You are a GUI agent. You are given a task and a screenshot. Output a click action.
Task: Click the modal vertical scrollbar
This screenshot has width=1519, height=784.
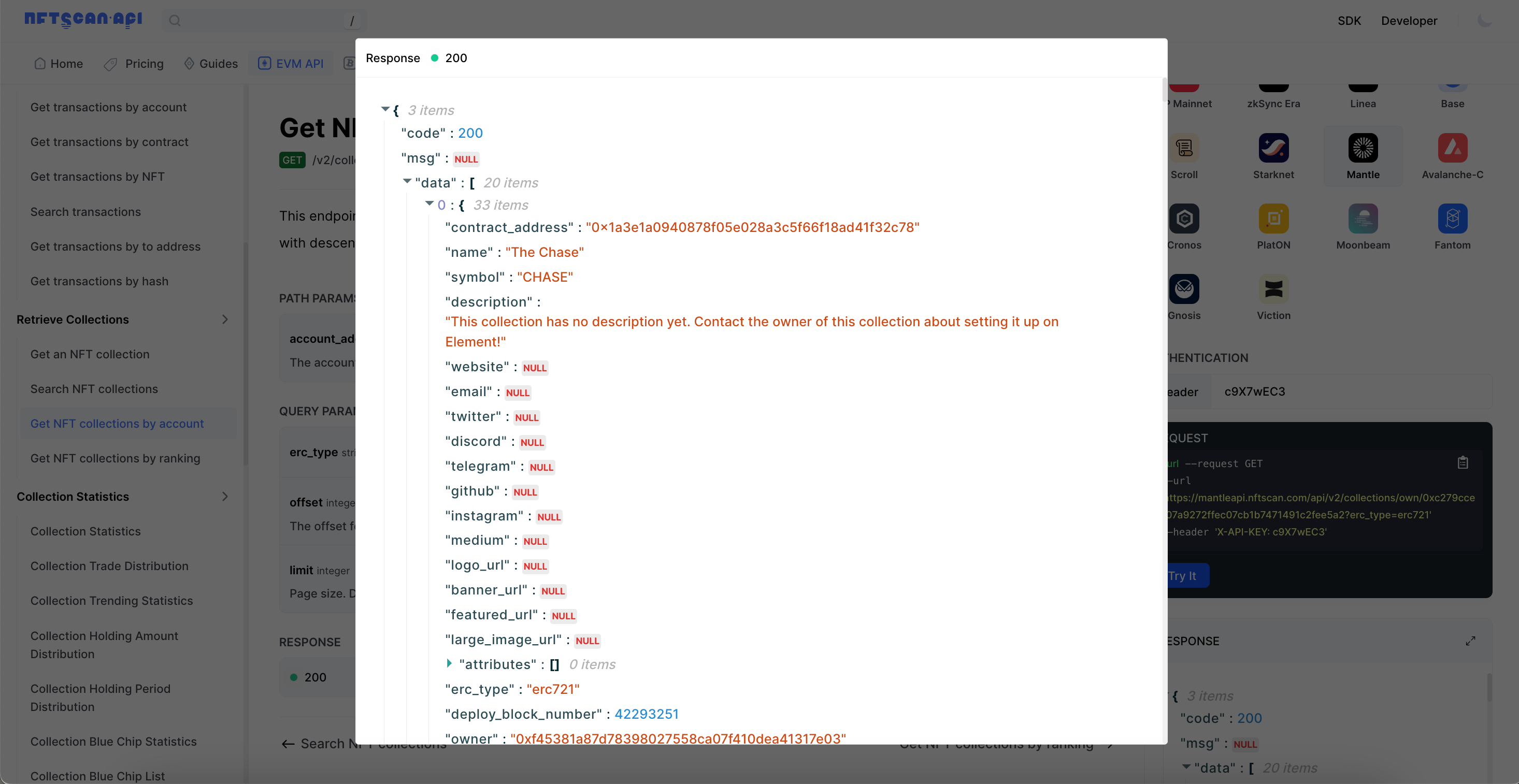click(x=1164, y=89)
